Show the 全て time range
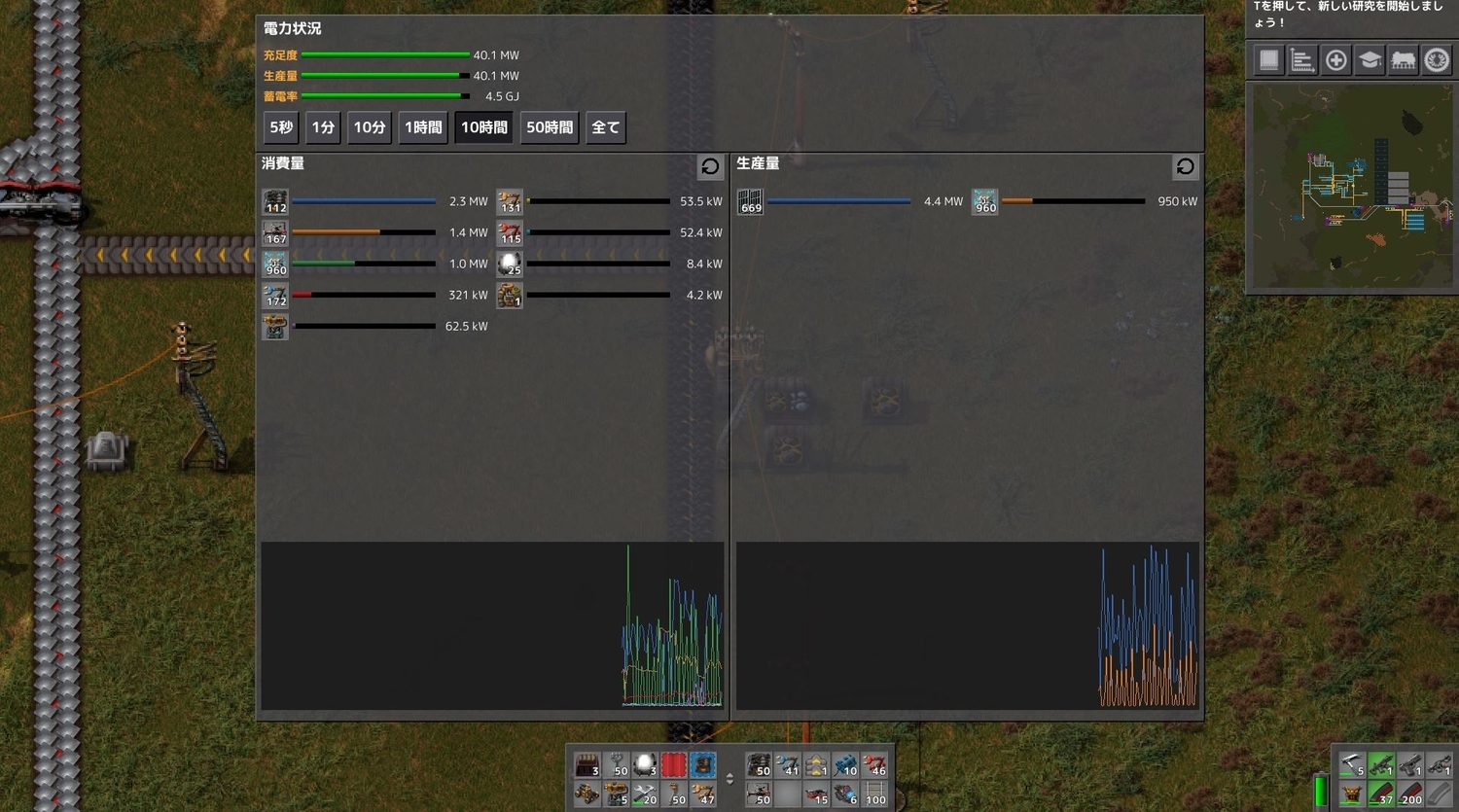 [605, 127]
